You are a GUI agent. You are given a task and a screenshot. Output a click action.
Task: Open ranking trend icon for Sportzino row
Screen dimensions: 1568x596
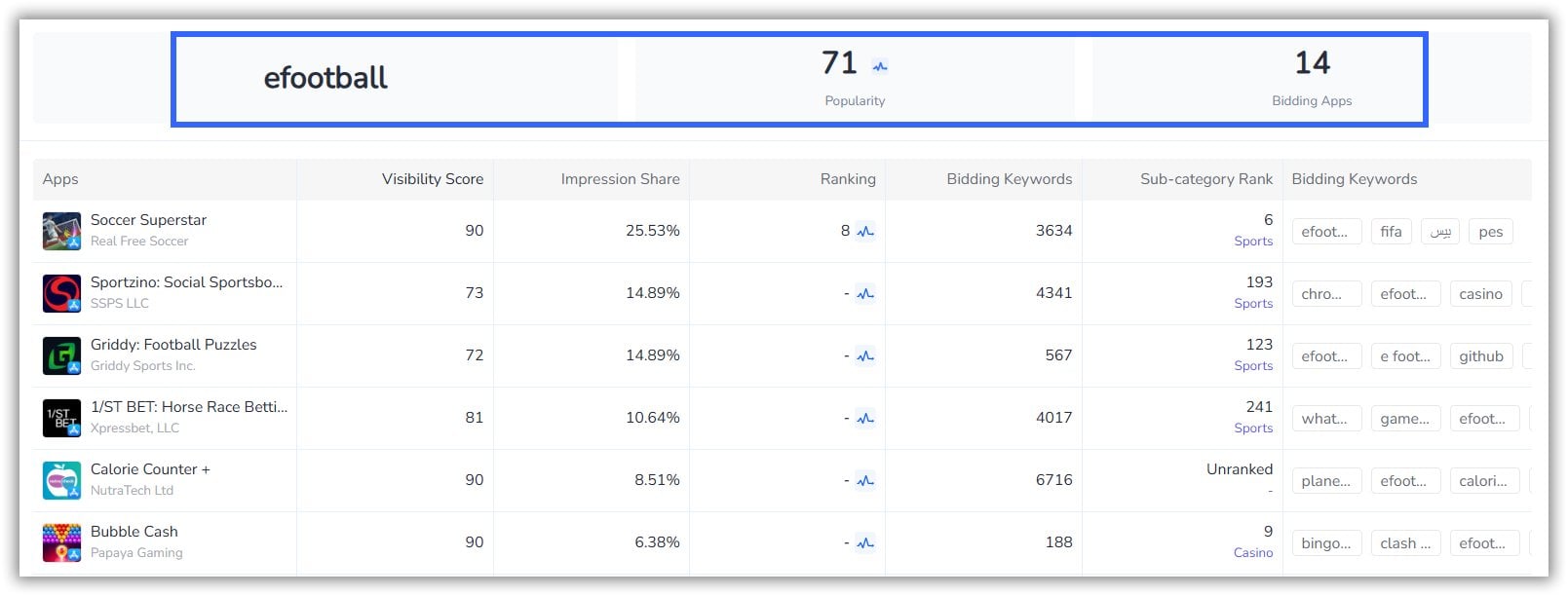pyautogui.click(x=865, y=294)
